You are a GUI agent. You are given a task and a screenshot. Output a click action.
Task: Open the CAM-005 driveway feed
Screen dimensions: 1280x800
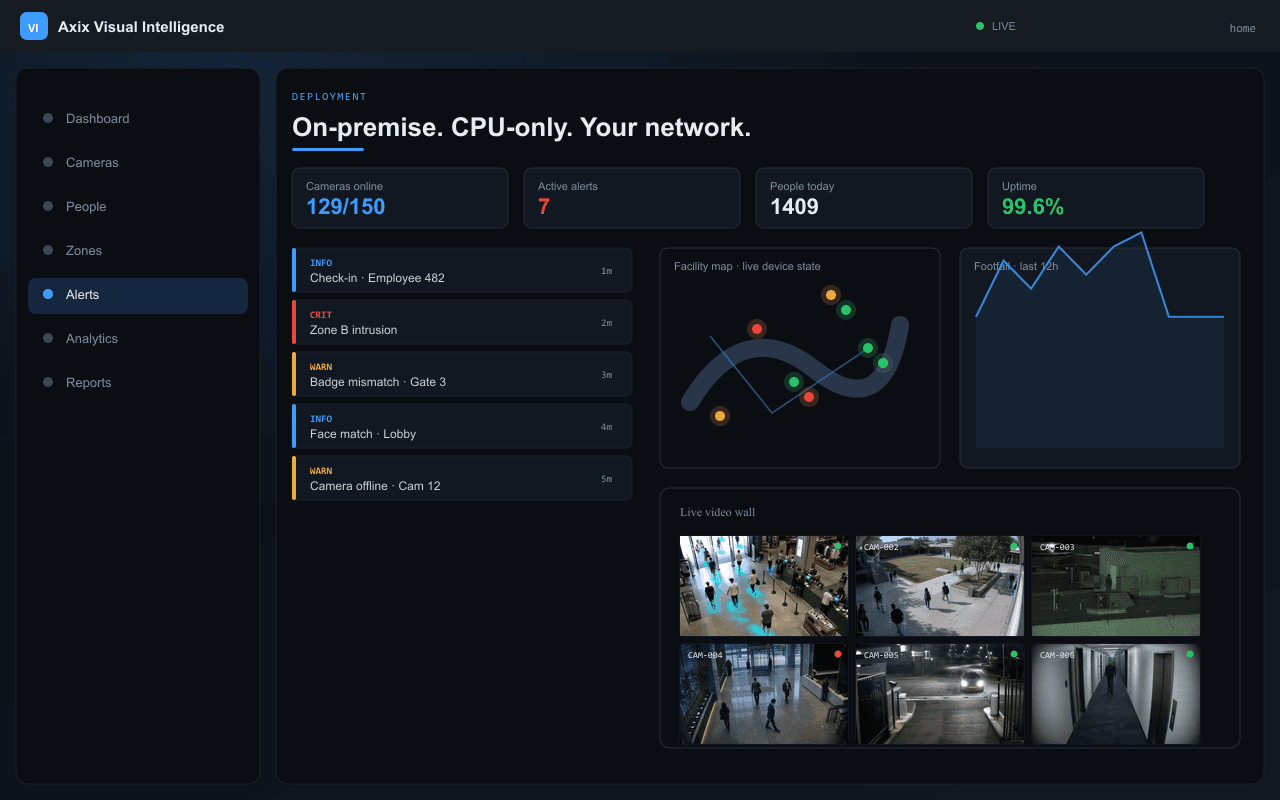click(940, 694)
